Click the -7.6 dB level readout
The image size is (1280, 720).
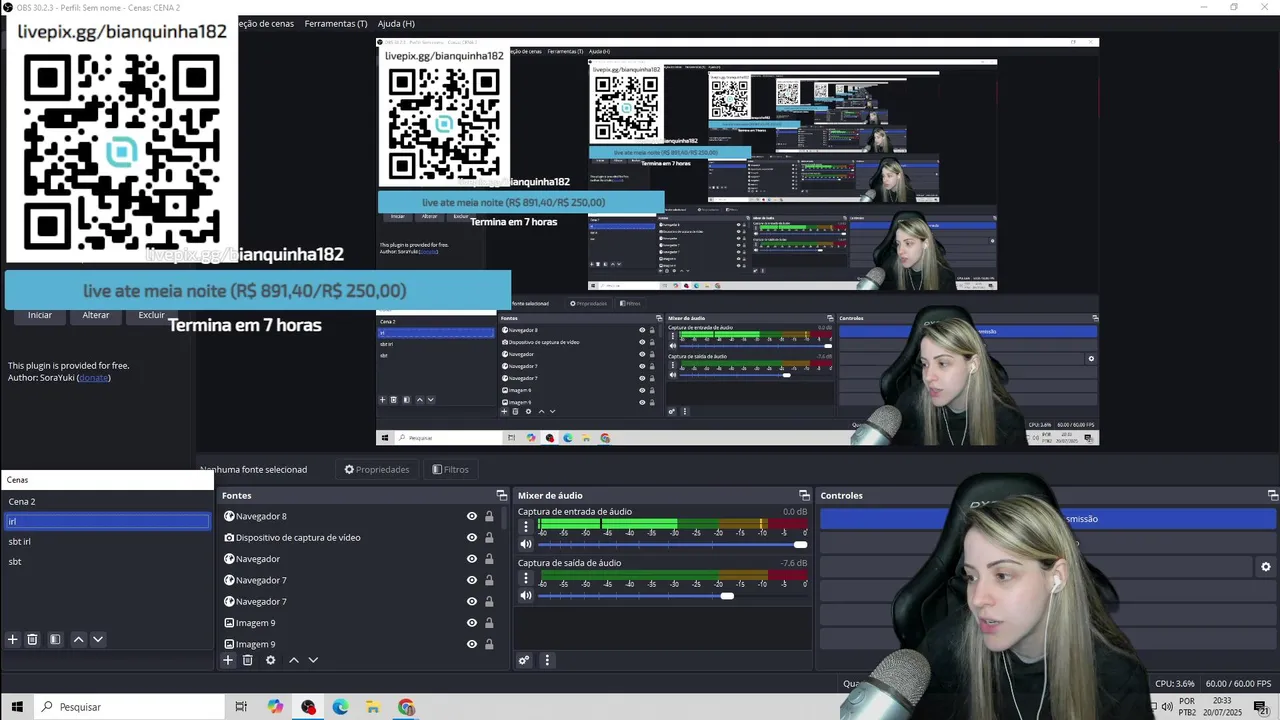(x=793, y=563)
